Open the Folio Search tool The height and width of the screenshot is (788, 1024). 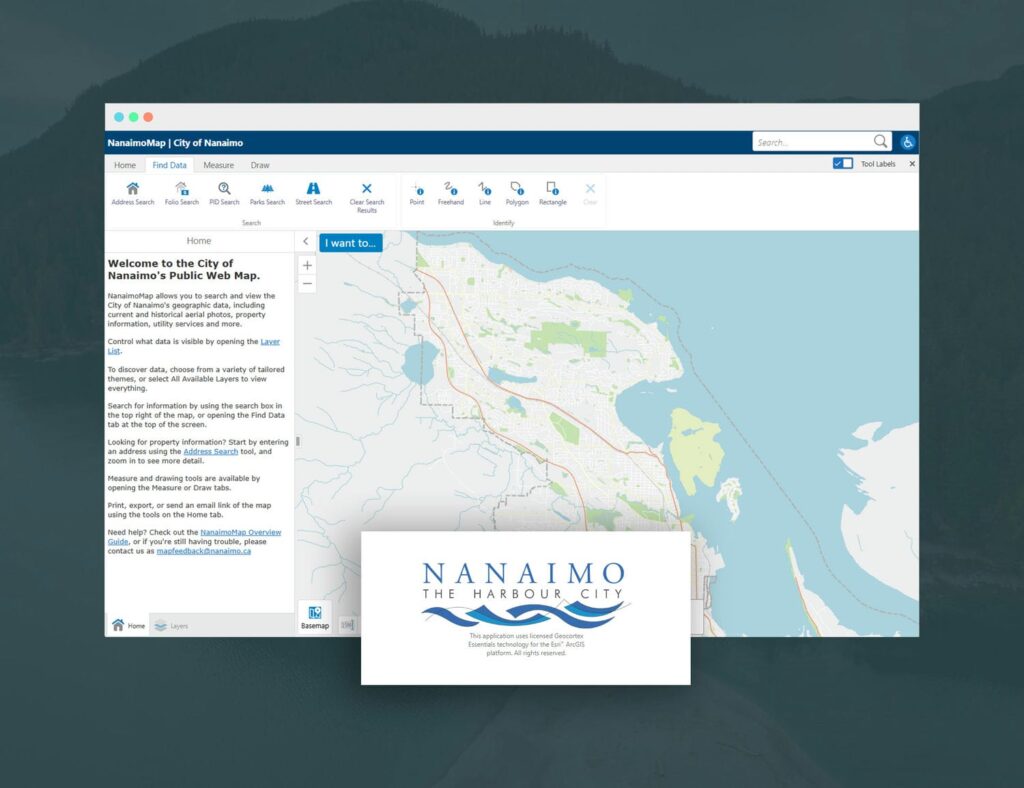[x=181, y=193]
